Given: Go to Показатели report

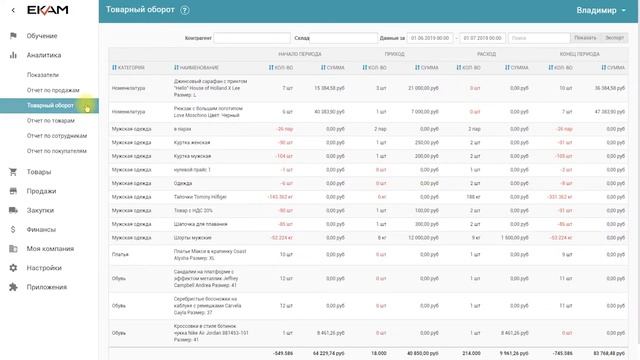Looking at the screenshot, I should (43, 75).
